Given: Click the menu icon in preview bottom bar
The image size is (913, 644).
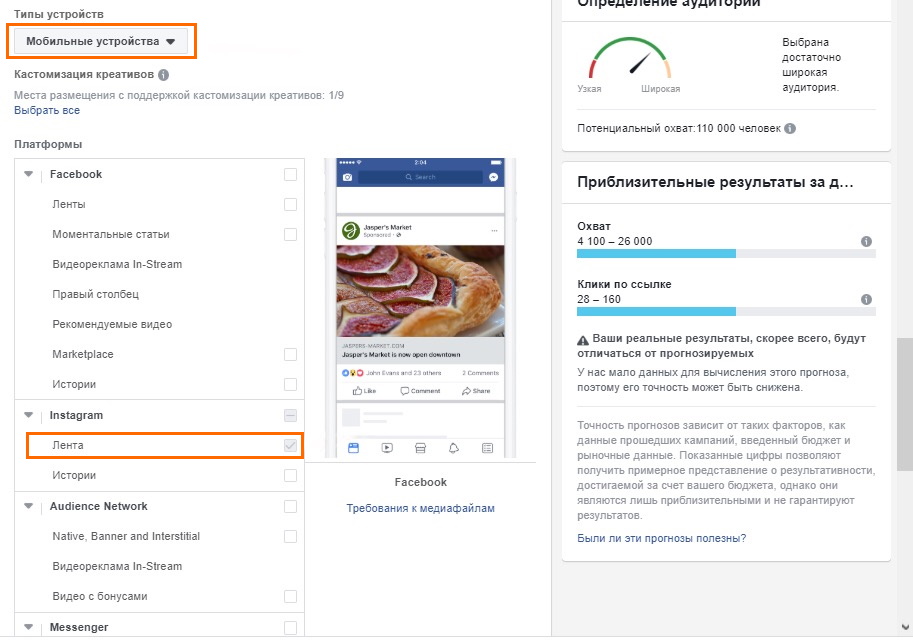Looking at the screenshot, I should [487, 448].
